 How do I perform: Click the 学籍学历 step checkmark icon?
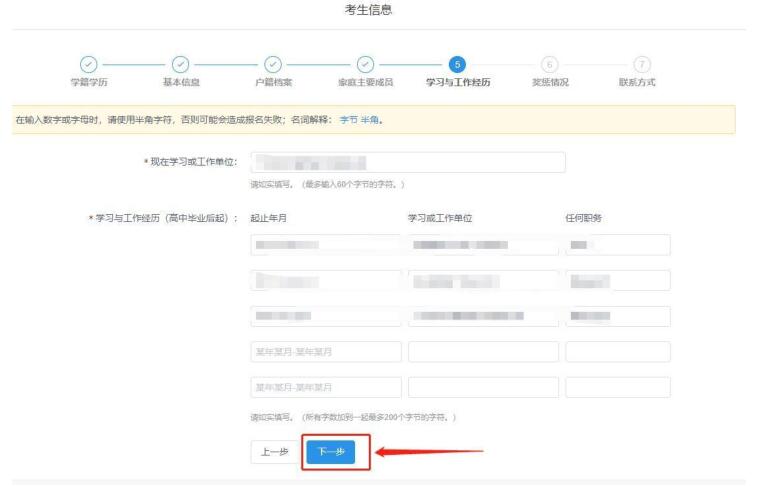click(x=87, y=65)
